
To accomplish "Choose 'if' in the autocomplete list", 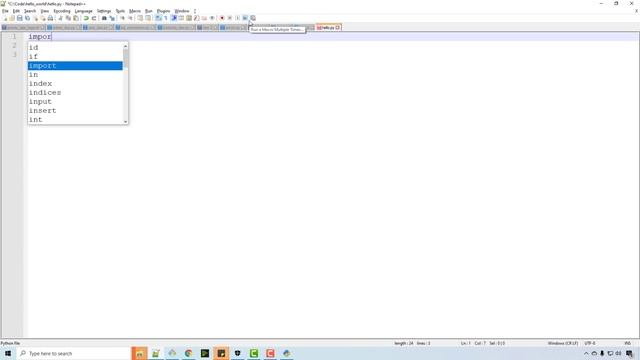I will click(x=75, y=56).
